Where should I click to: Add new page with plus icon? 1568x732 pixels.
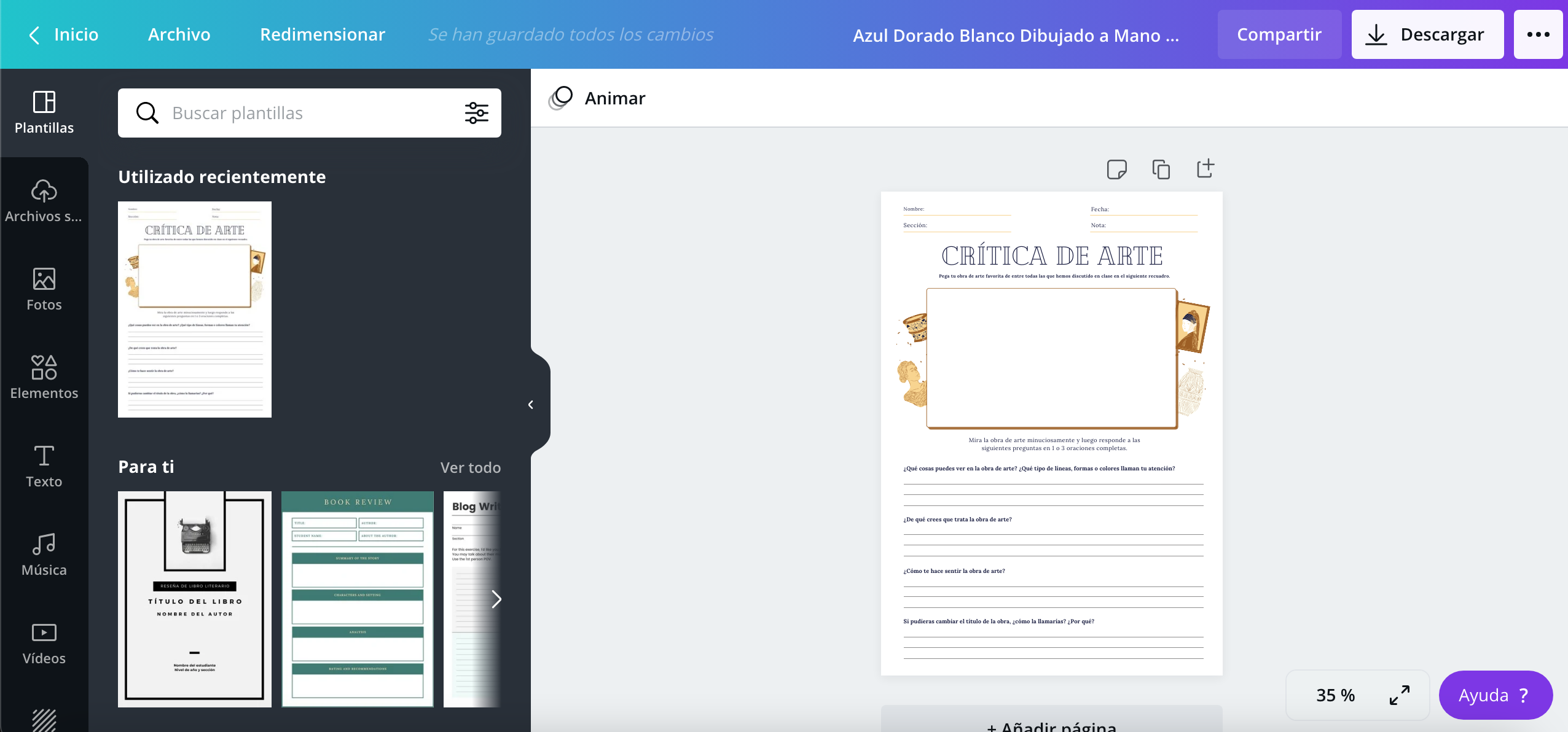pyautogui.click(x=1205, y=168)
